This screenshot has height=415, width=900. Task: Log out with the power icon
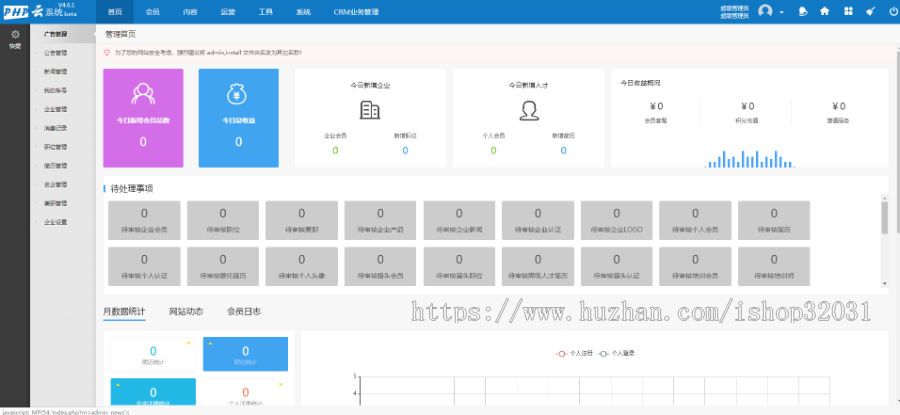[x=893, y=11]
